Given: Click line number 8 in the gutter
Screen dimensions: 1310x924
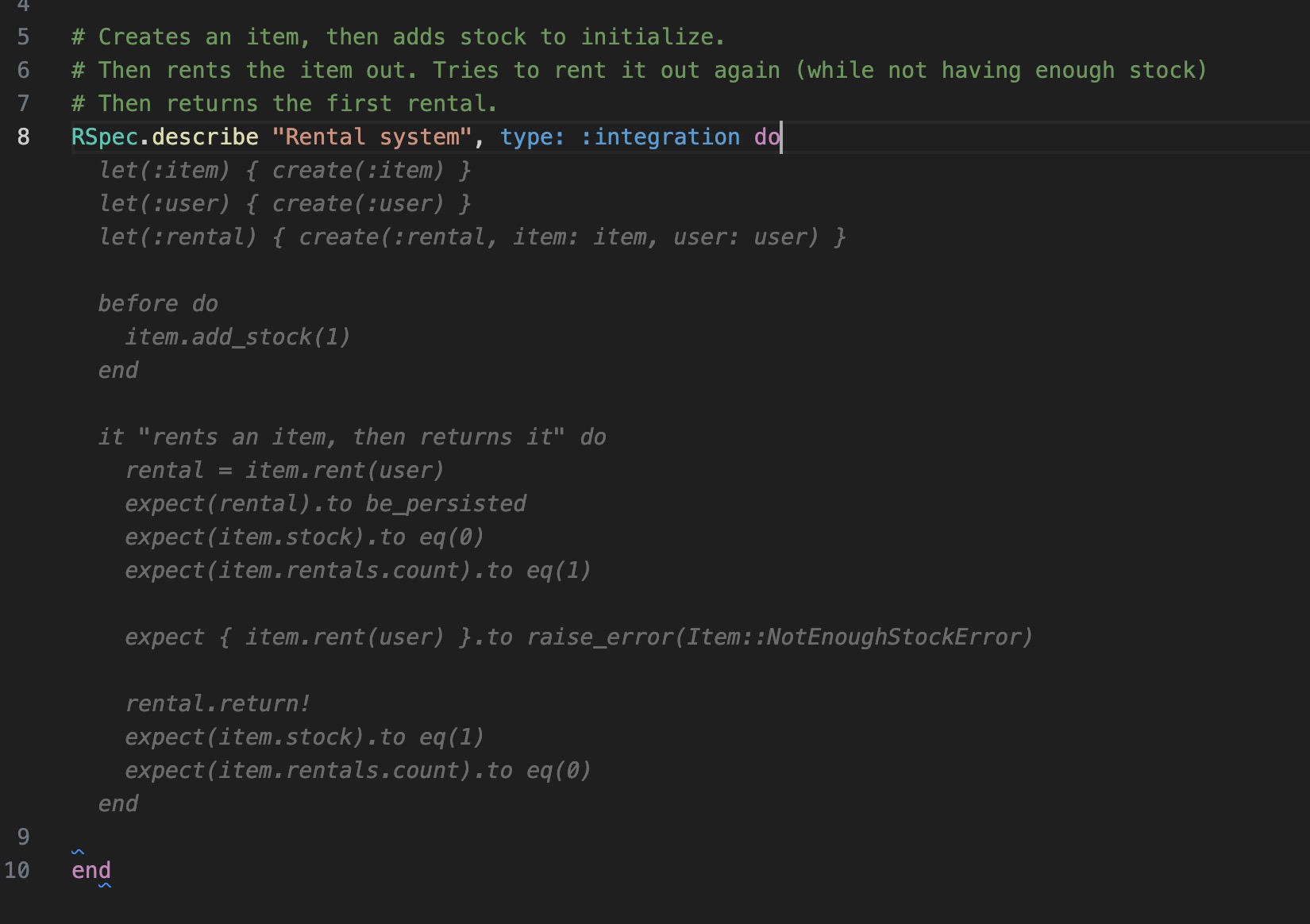Looking at the screenshot, I should [23, 137].
